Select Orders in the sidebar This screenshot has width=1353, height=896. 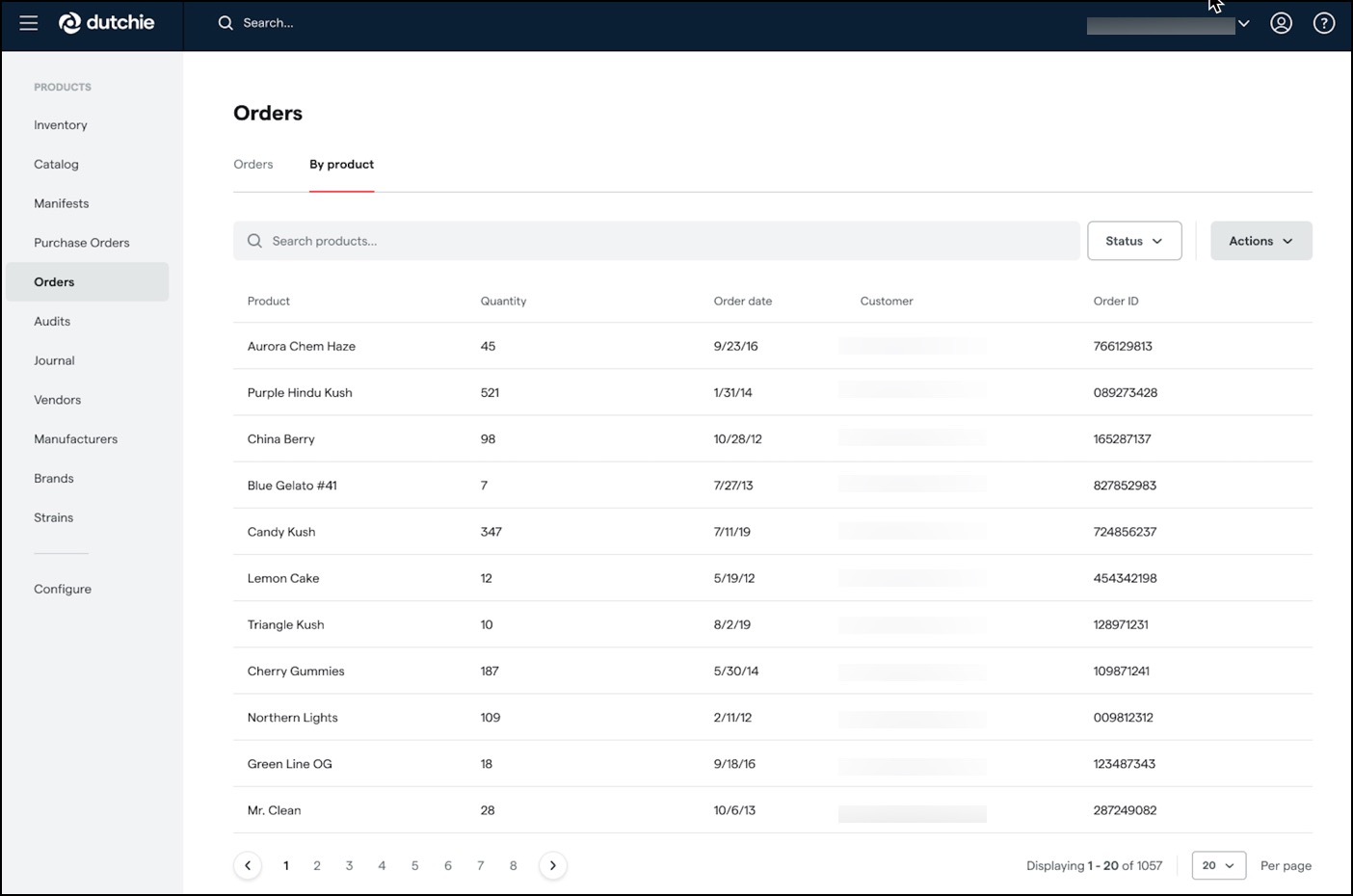coord(87,282)
